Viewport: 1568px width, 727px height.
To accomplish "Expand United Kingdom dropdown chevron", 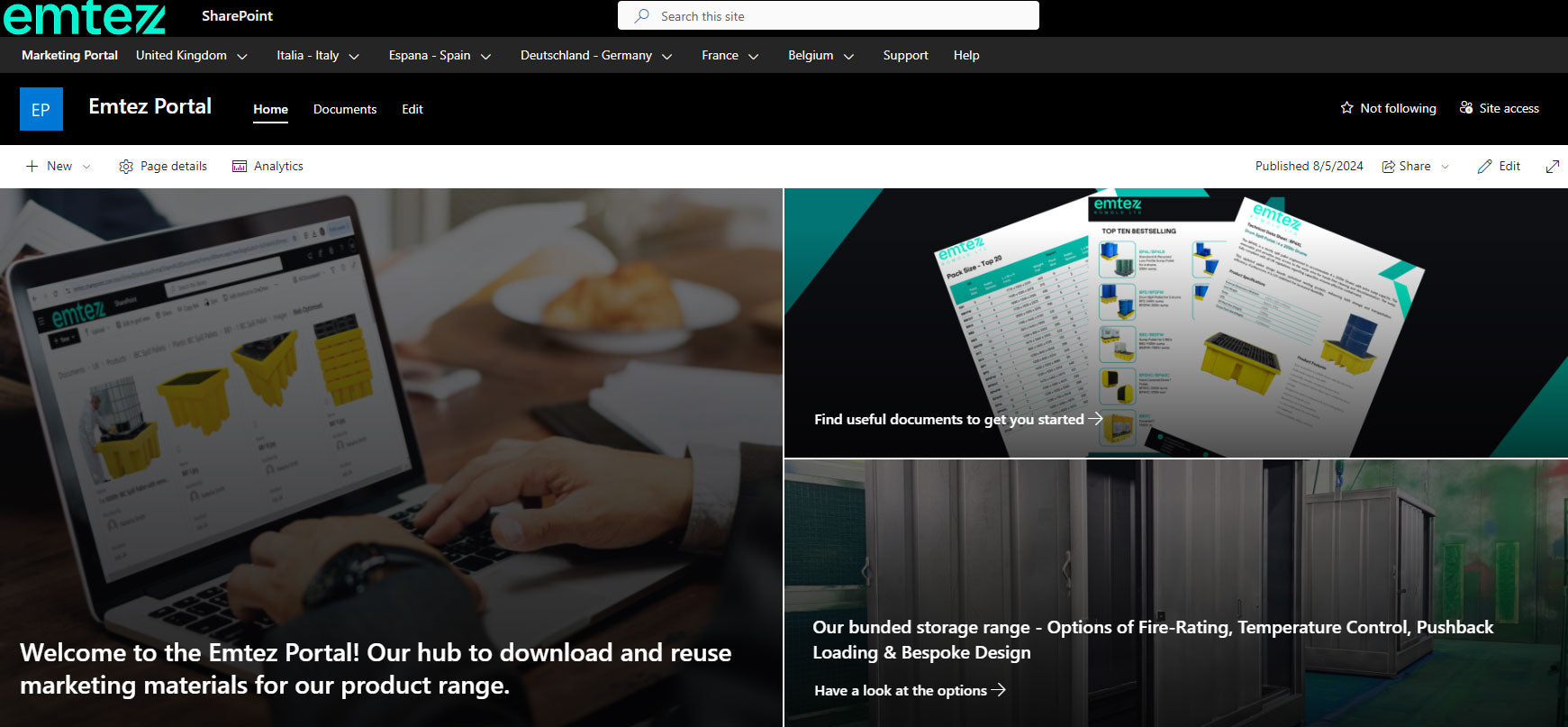I will pyautogui.click(x=242, y=56).
